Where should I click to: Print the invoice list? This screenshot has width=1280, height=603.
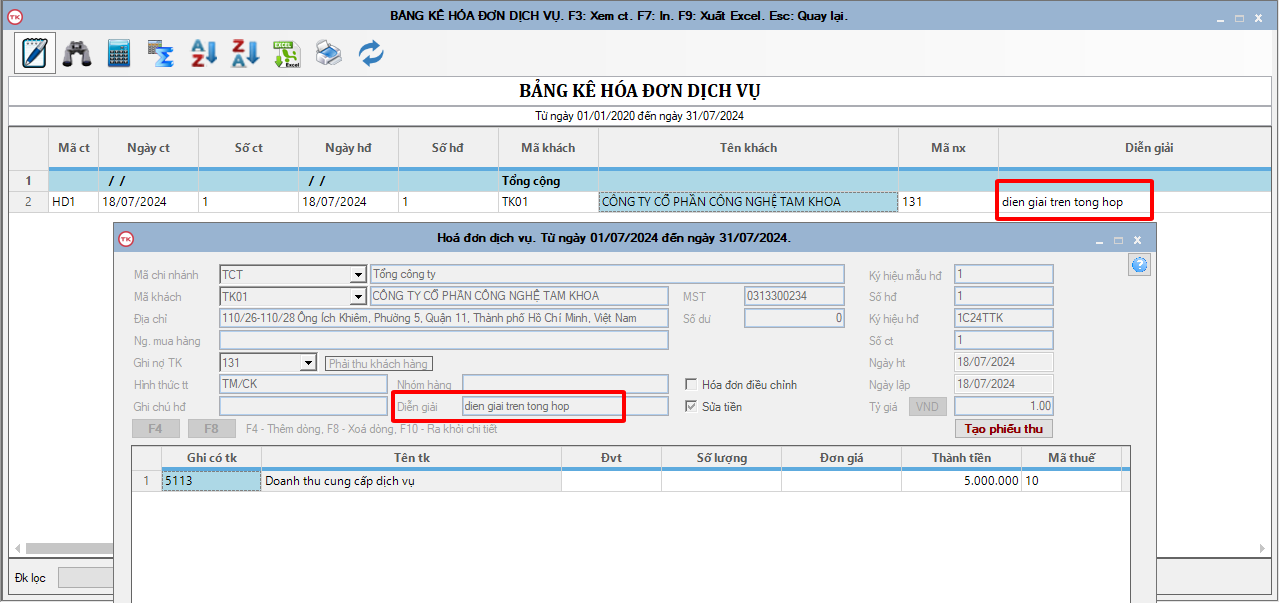pos(329,53)
